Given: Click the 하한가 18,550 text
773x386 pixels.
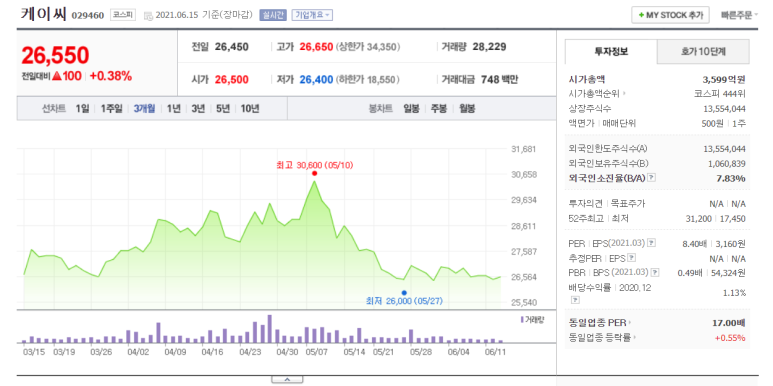Looking at the screenshot, I should (368, 79).
